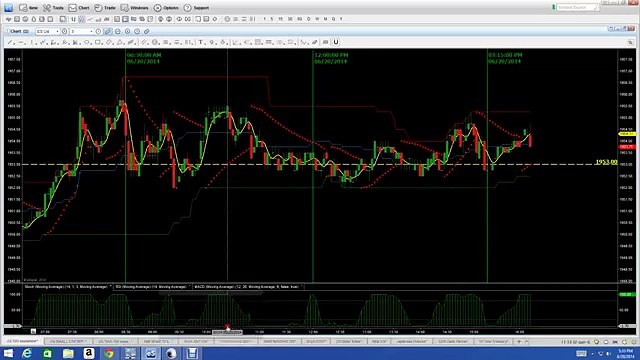Select the trend line drawing tool
The height and width of the screenshot is (360, 640).
pyautogui.click(x=11, y=42)
